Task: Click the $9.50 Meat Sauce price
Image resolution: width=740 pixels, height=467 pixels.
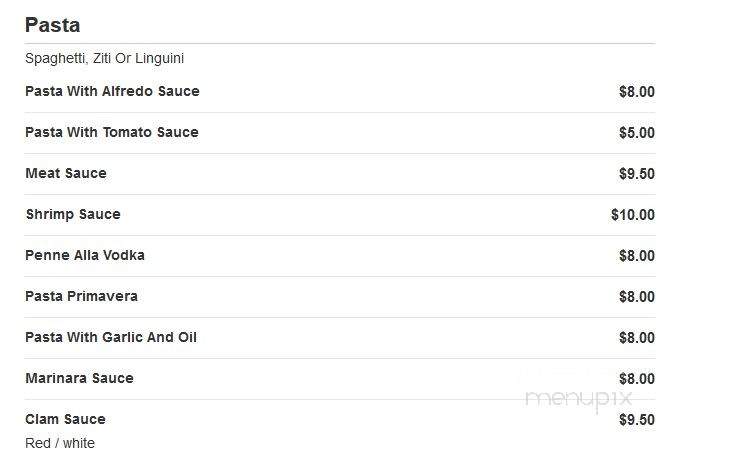Action: pyautogui.click(x=637, y=174)
